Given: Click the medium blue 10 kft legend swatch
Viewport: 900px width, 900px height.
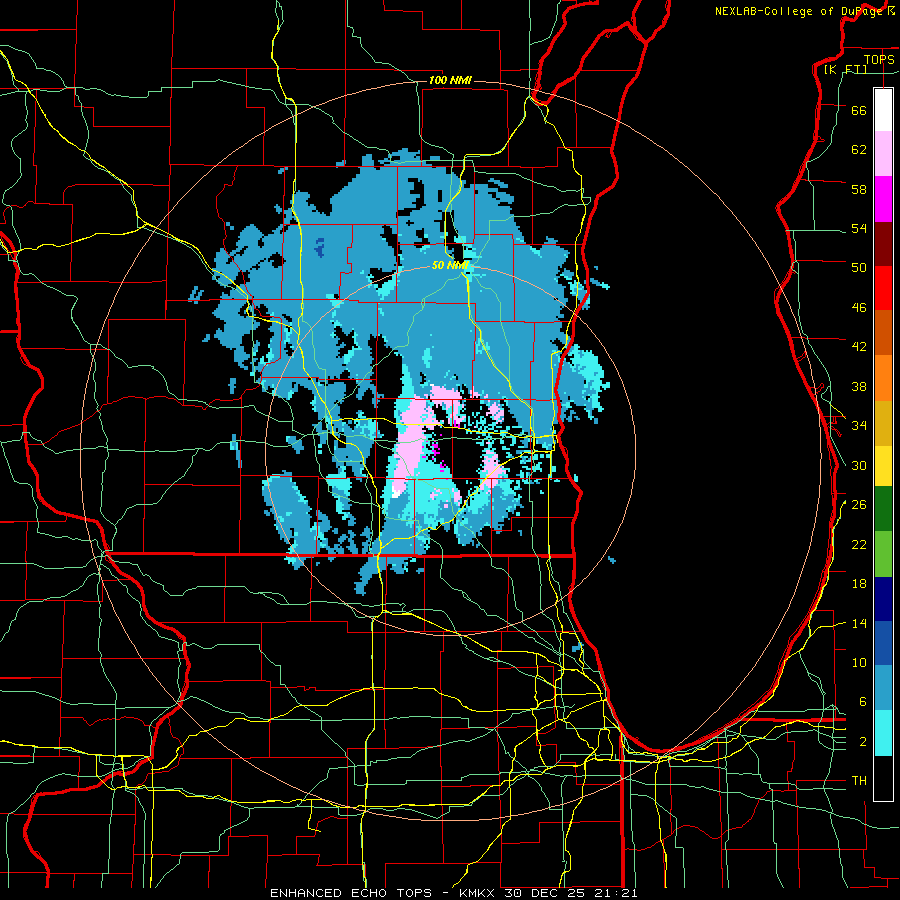Looking at the screenshot, I should pos(883,643).
